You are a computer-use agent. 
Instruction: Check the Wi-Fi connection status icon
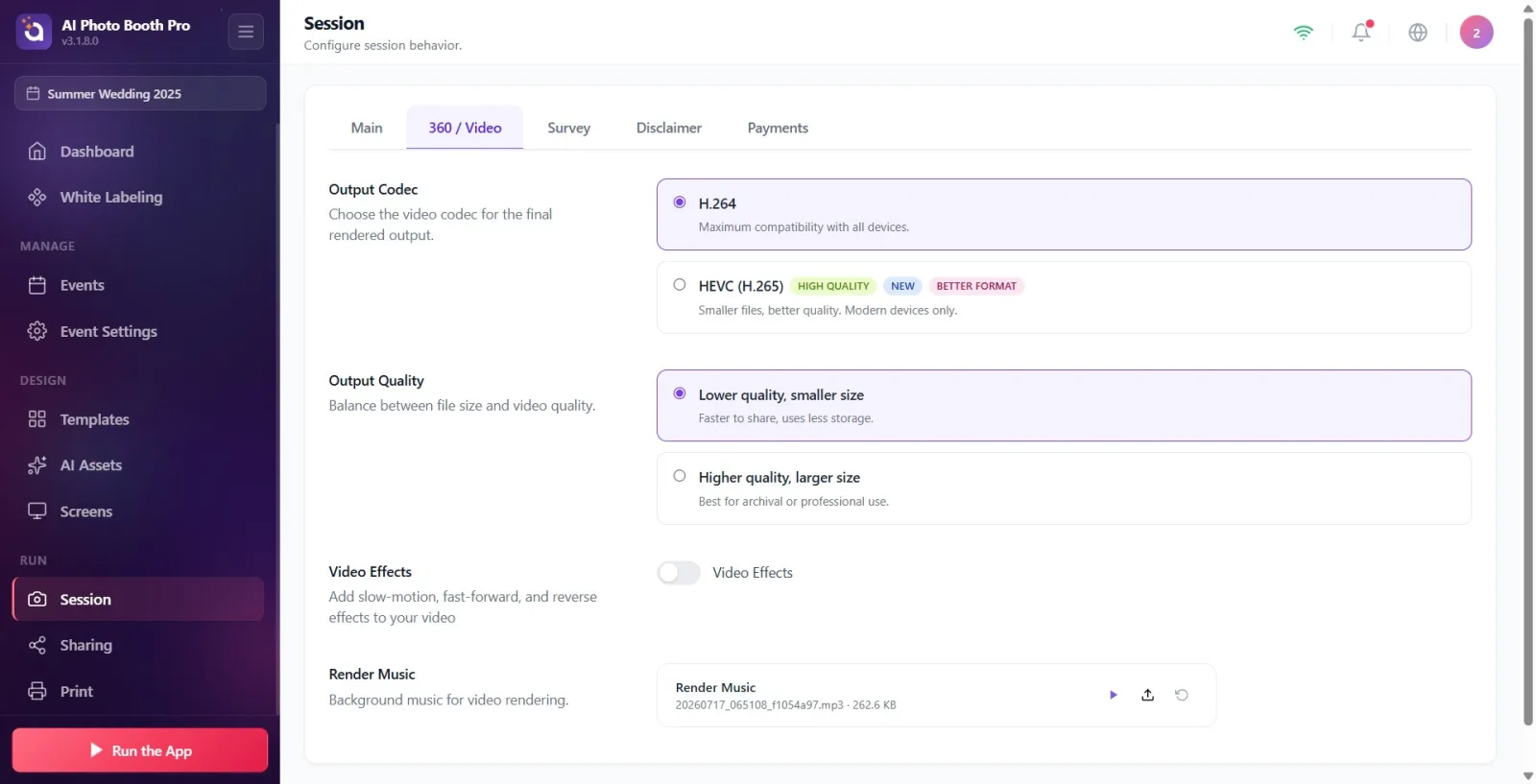(1304, 32)
